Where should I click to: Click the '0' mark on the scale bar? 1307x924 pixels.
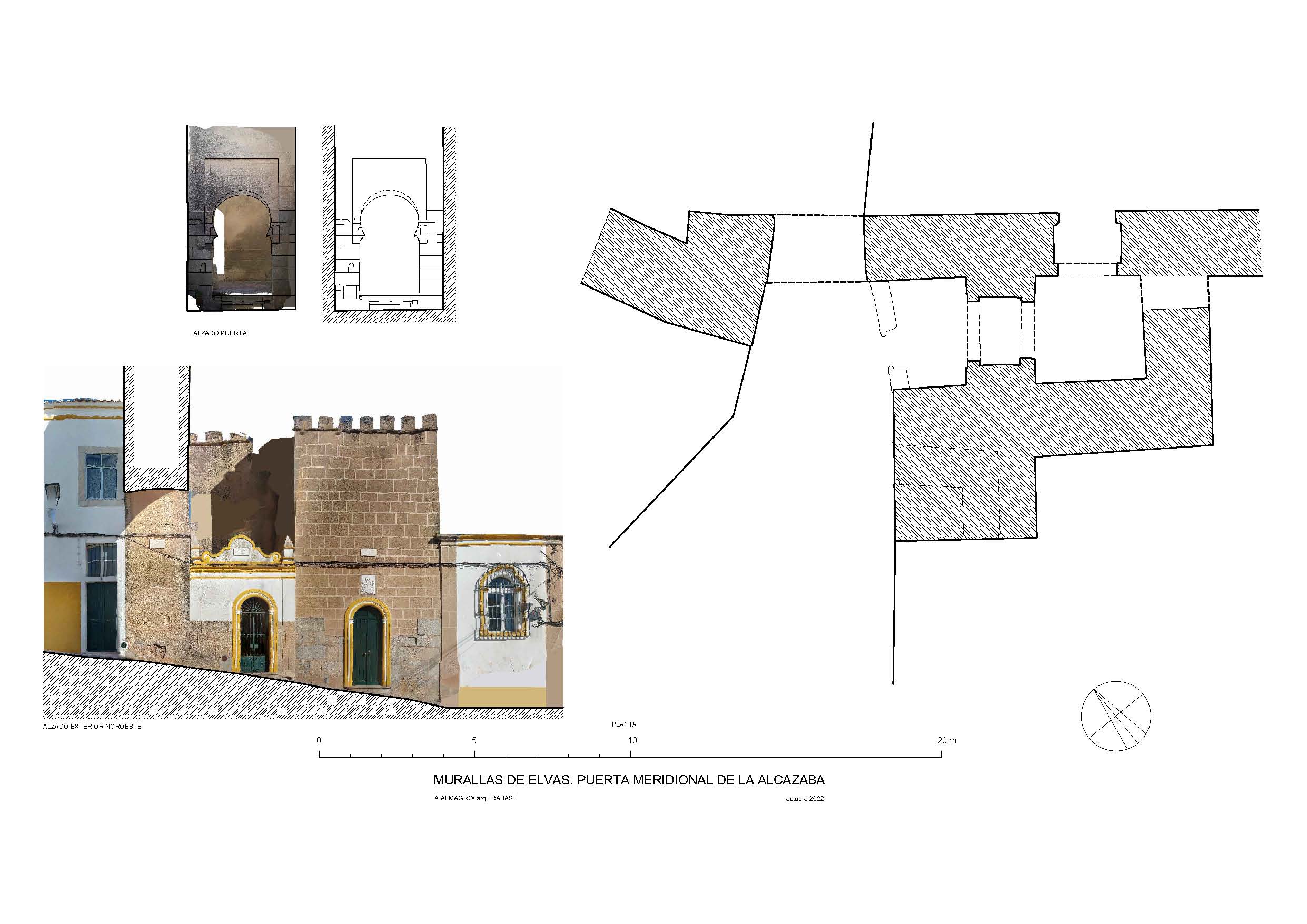[x=319, y=741]
